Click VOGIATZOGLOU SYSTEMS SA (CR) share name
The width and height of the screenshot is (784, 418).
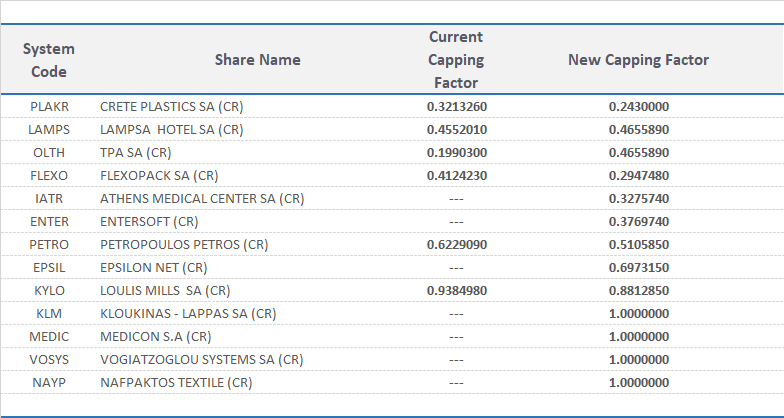point(200,359)
